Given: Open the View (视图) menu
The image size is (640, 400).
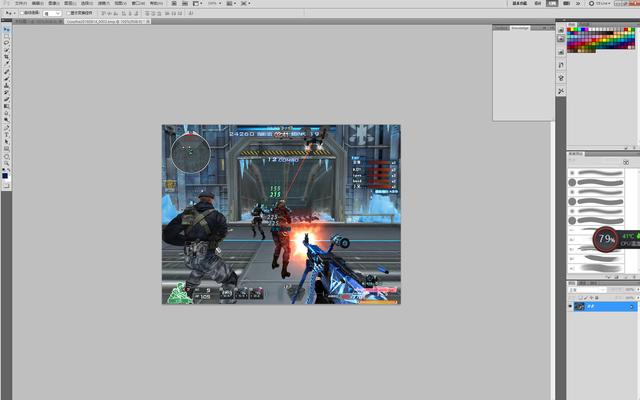Looking at the screenshot, I should [120, 3].
